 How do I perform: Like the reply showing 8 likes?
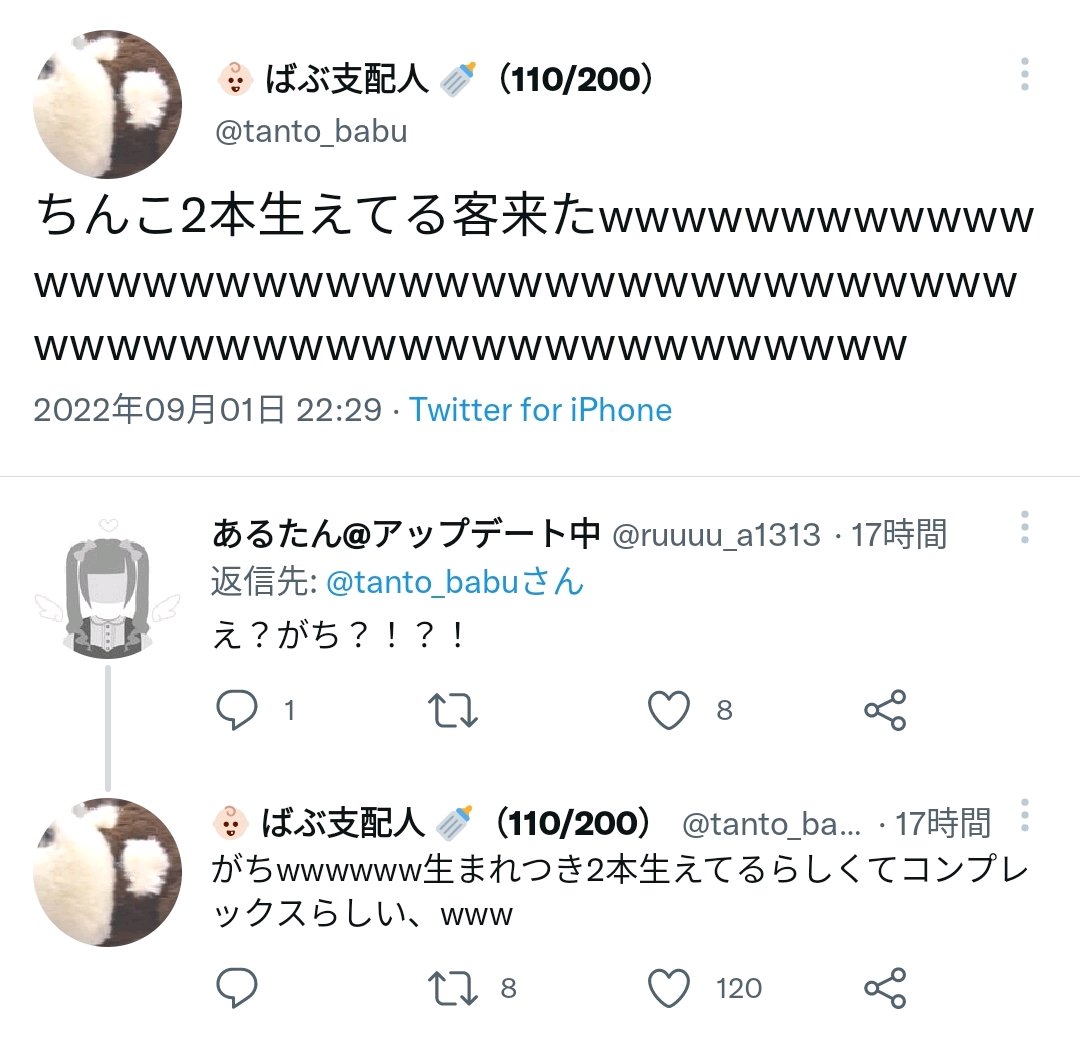click(669, 710)
